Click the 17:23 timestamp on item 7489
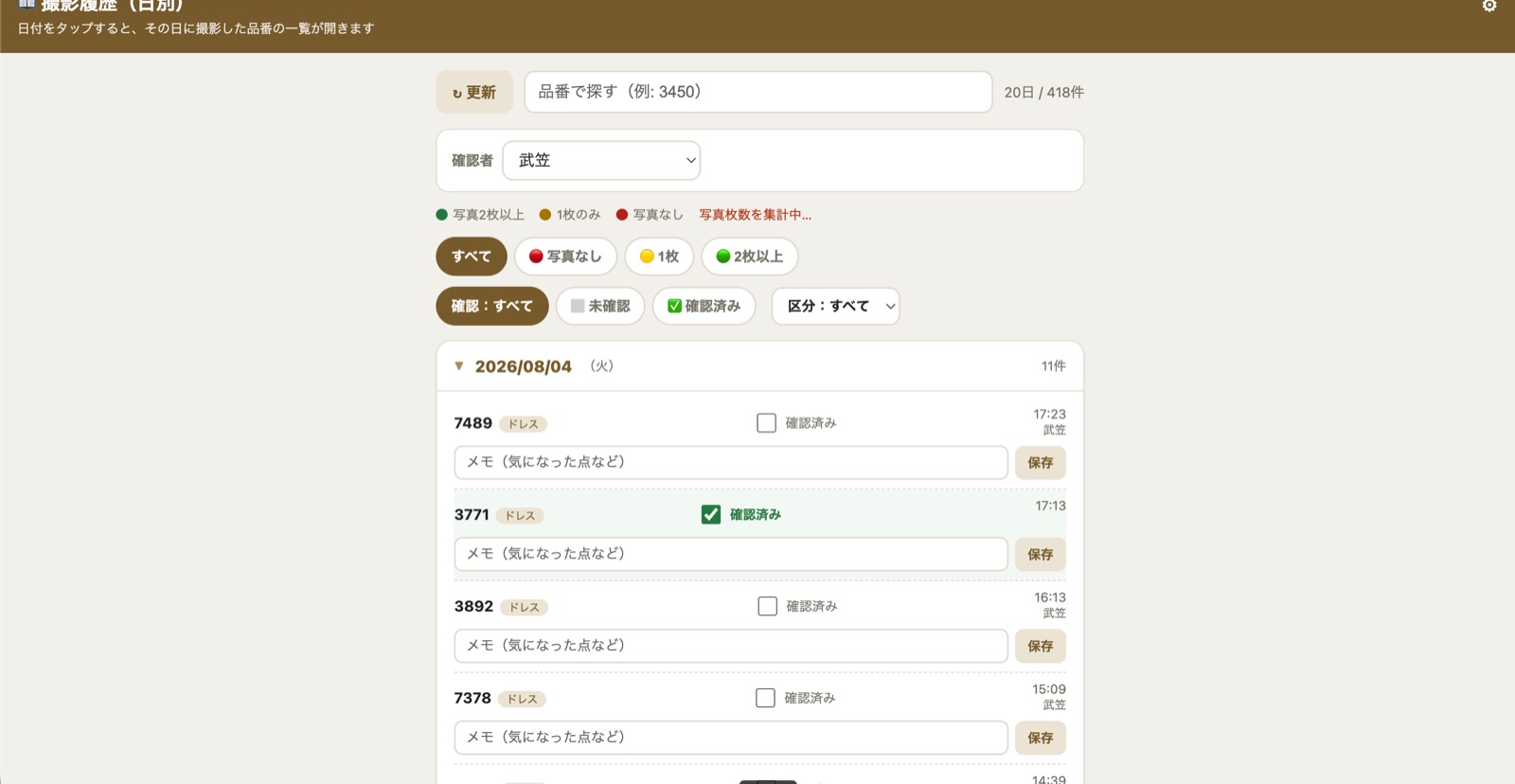Screen dimensions: 1515x784 1049,415
